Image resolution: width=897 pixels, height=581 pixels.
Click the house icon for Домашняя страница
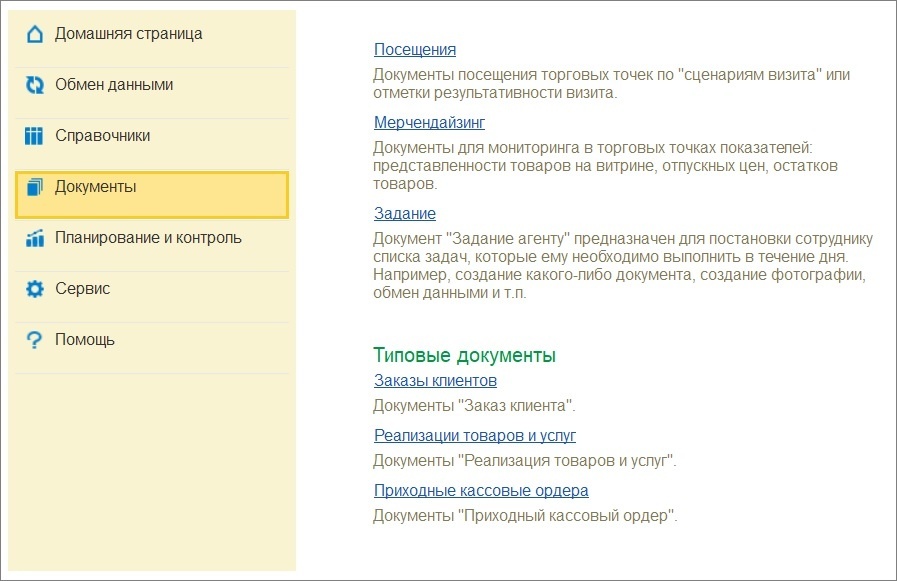coord(35,34)
